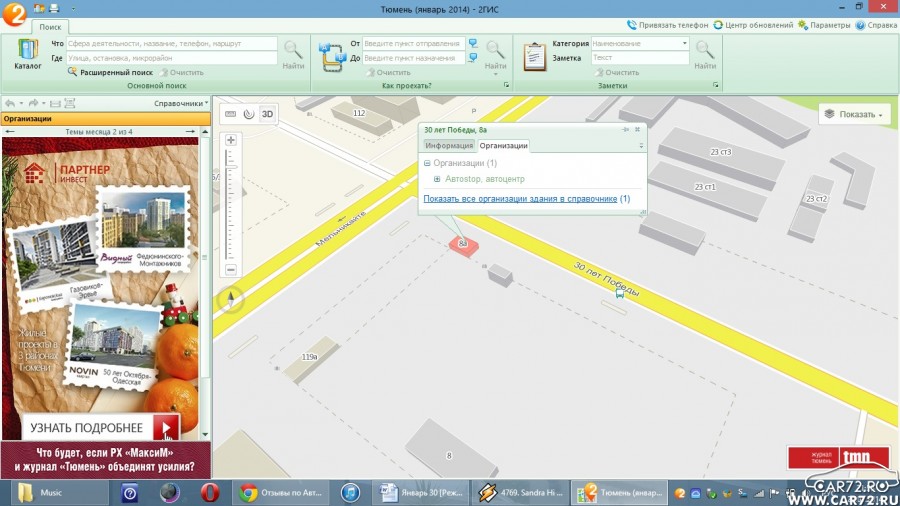Click Очистить in Как проехать group

click(388, 72)
